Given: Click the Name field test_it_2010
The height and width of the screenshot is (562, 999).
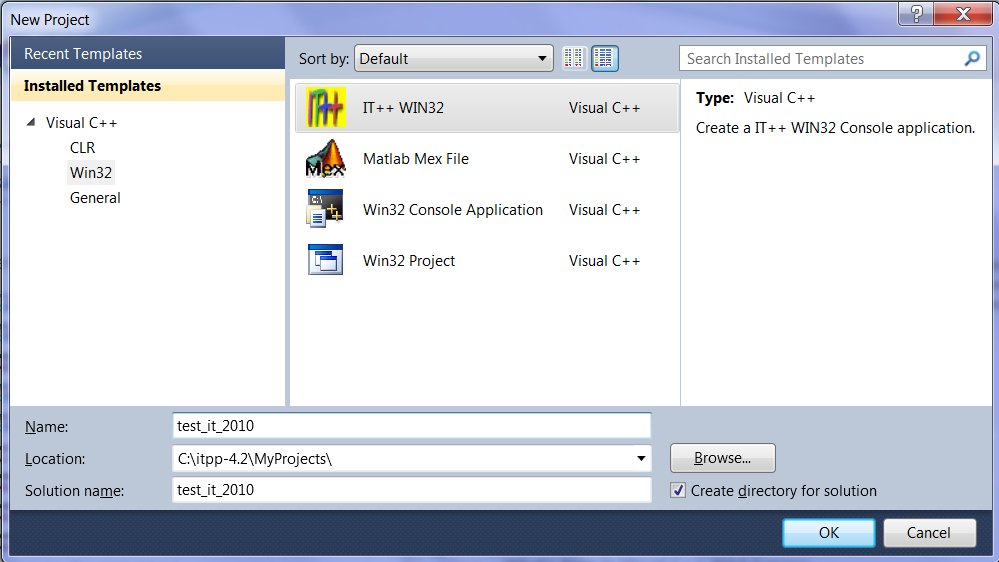Looking at the screenshot, I should 412,426.
